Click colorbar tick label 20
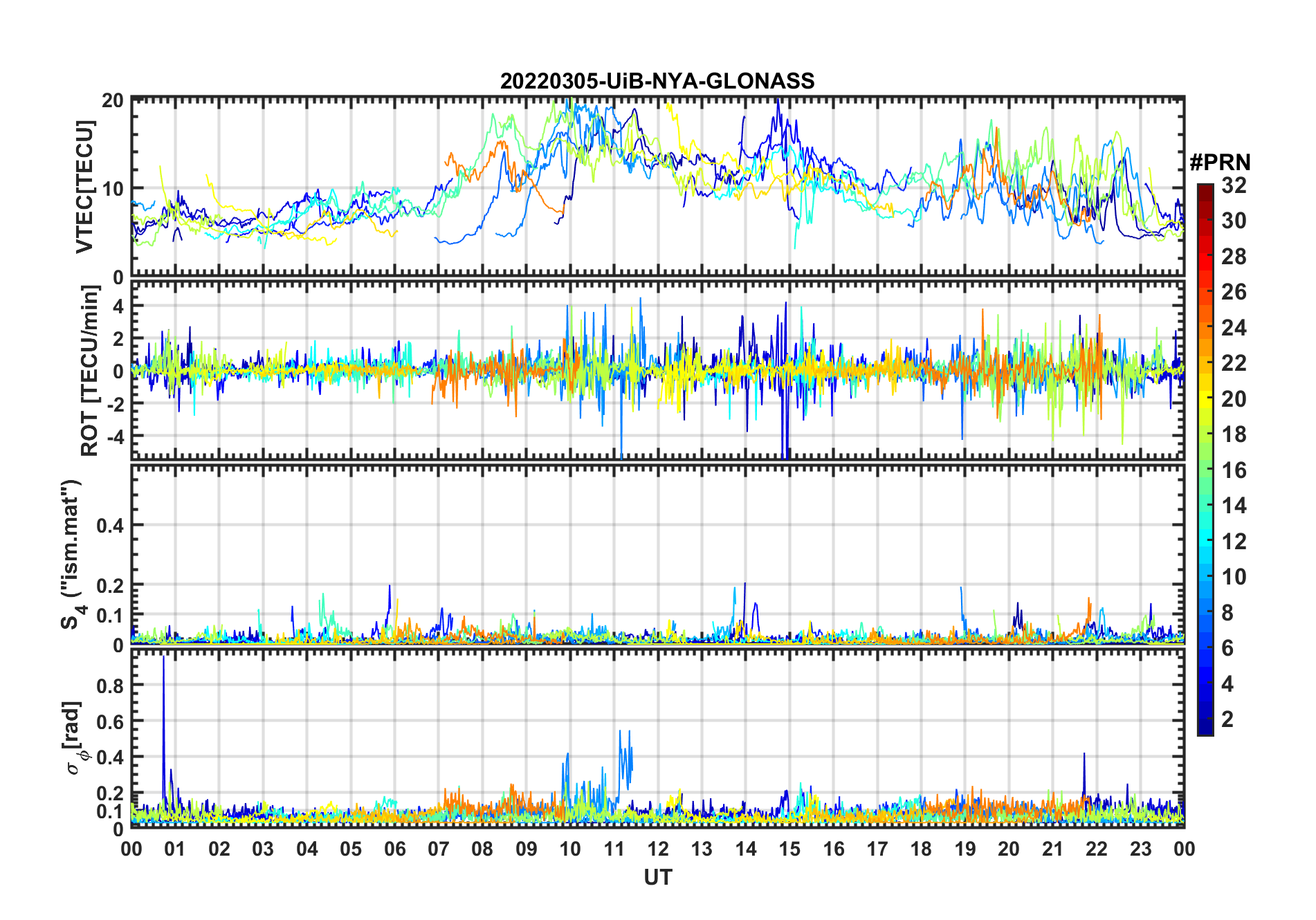The width and height of the screenshot is (1316, 920). coord(1234,399)
